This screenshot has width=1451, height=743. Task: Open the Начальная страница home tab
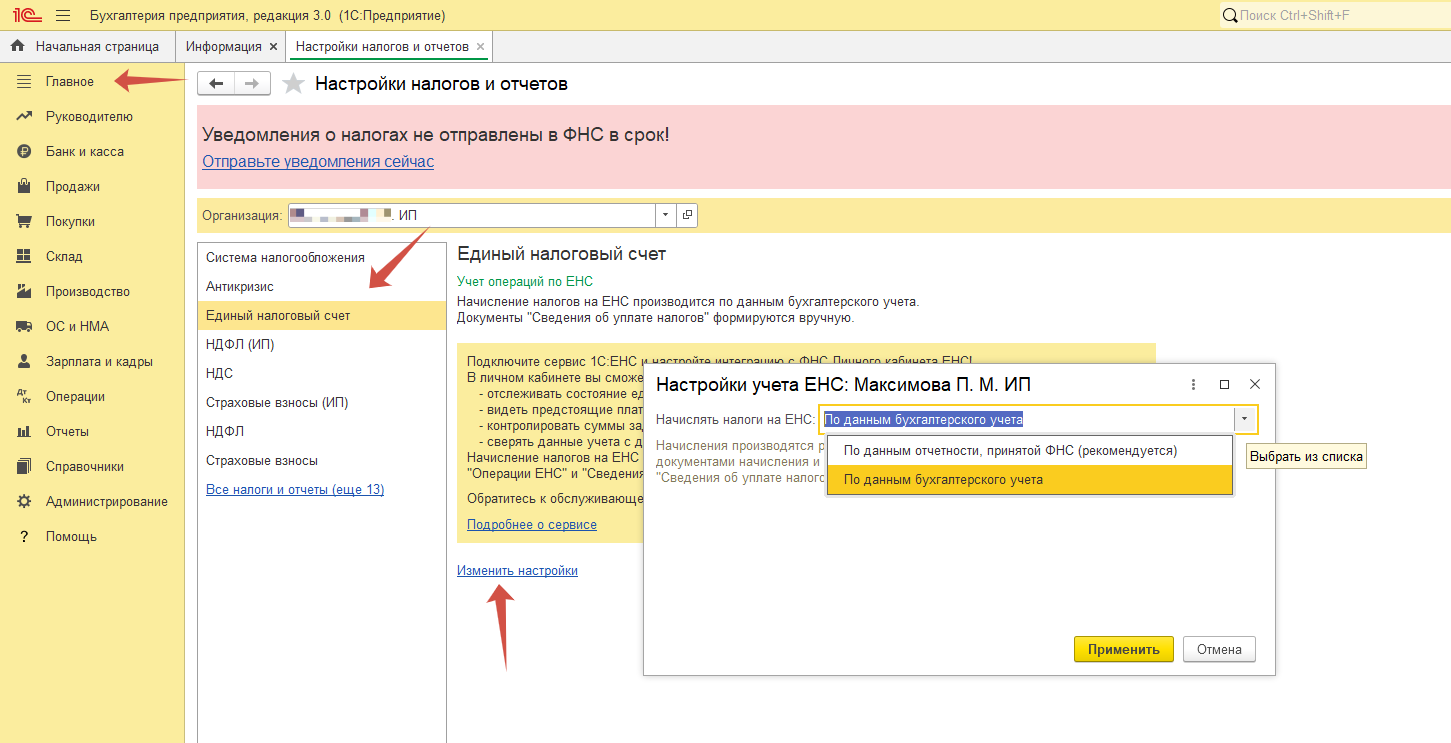86,47
